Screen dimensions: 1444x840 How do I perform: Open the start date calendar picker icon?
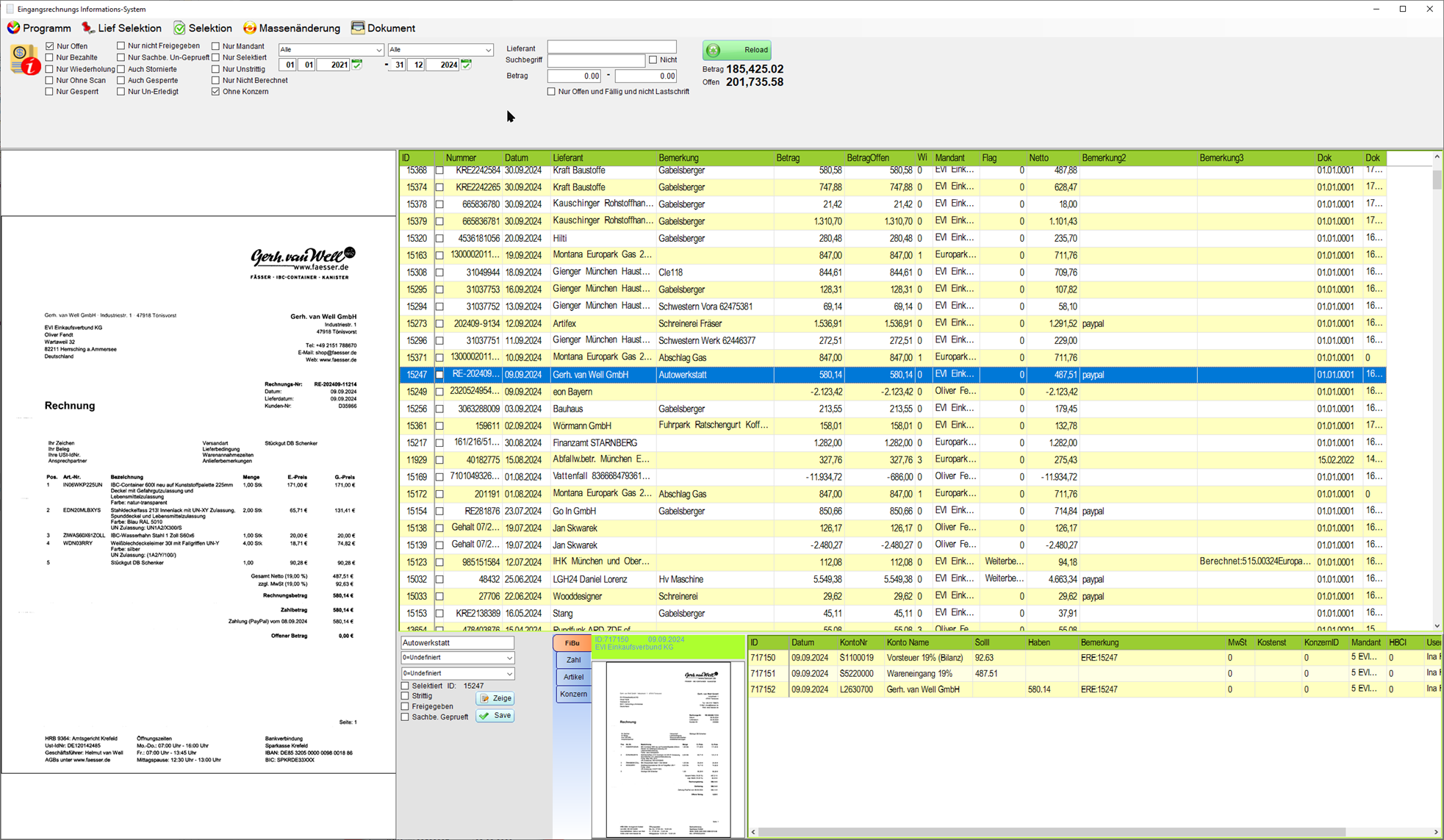[x=357, y=65]
